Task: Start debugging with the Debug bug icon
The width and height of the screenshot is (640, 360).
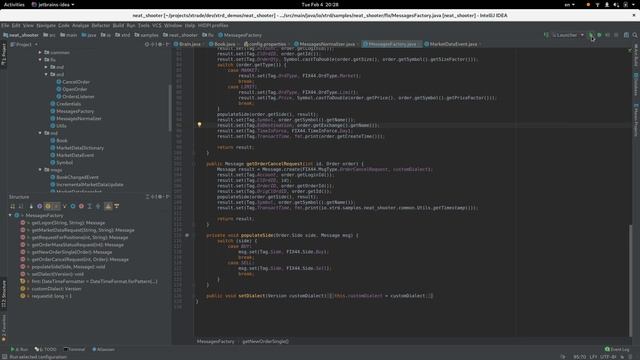Action: 599,35
